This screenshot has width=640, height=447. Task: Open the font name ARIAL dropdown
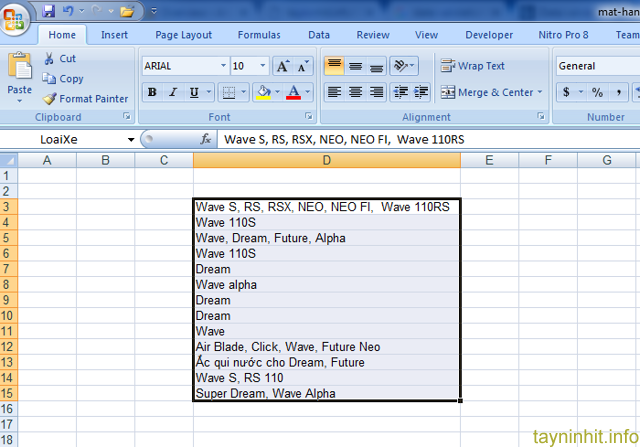coord(223,66)
